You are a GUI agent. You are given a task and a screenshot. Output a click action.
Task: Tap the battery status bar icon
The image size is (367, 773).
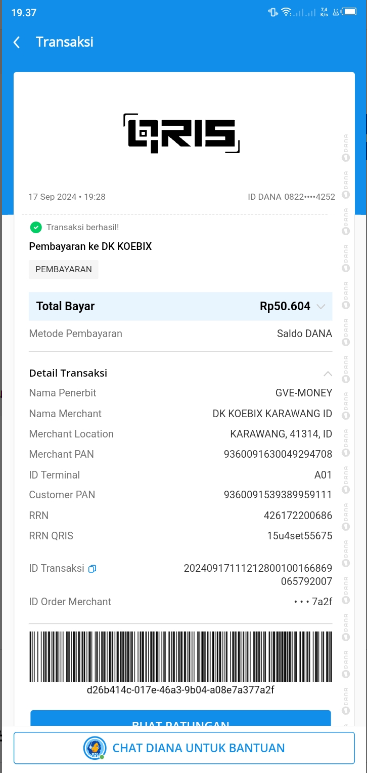point(350,12)
